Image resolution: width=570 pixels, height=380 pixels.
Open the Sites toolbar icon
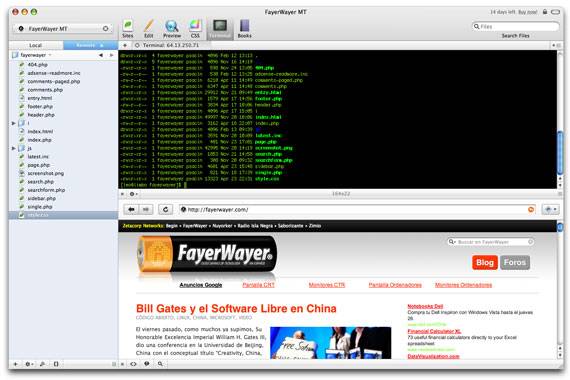pyautogui.click(x=128, y=29)
